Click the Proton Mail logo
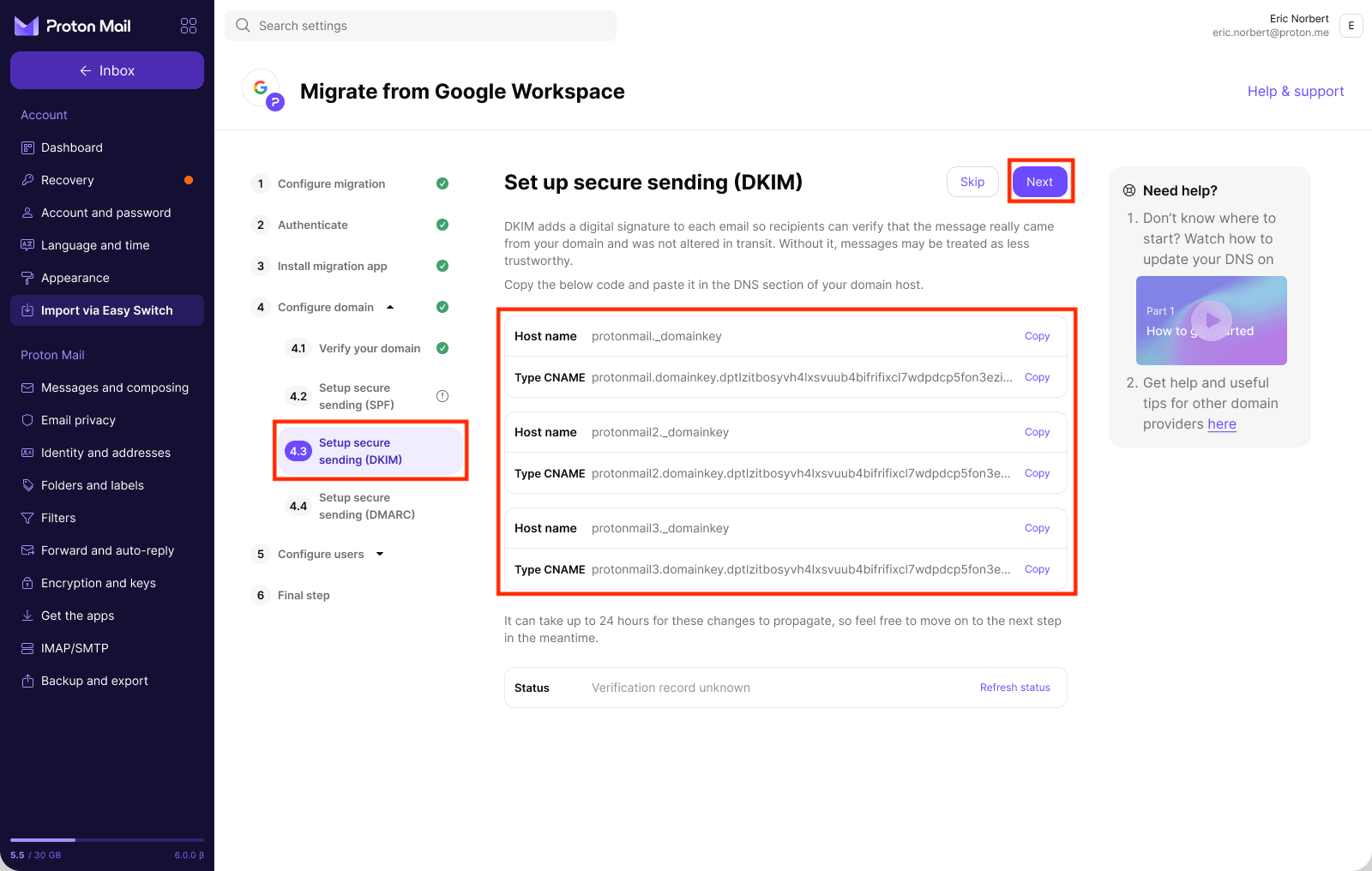Screen dimensions: 1372x871 tap(73, 26)
